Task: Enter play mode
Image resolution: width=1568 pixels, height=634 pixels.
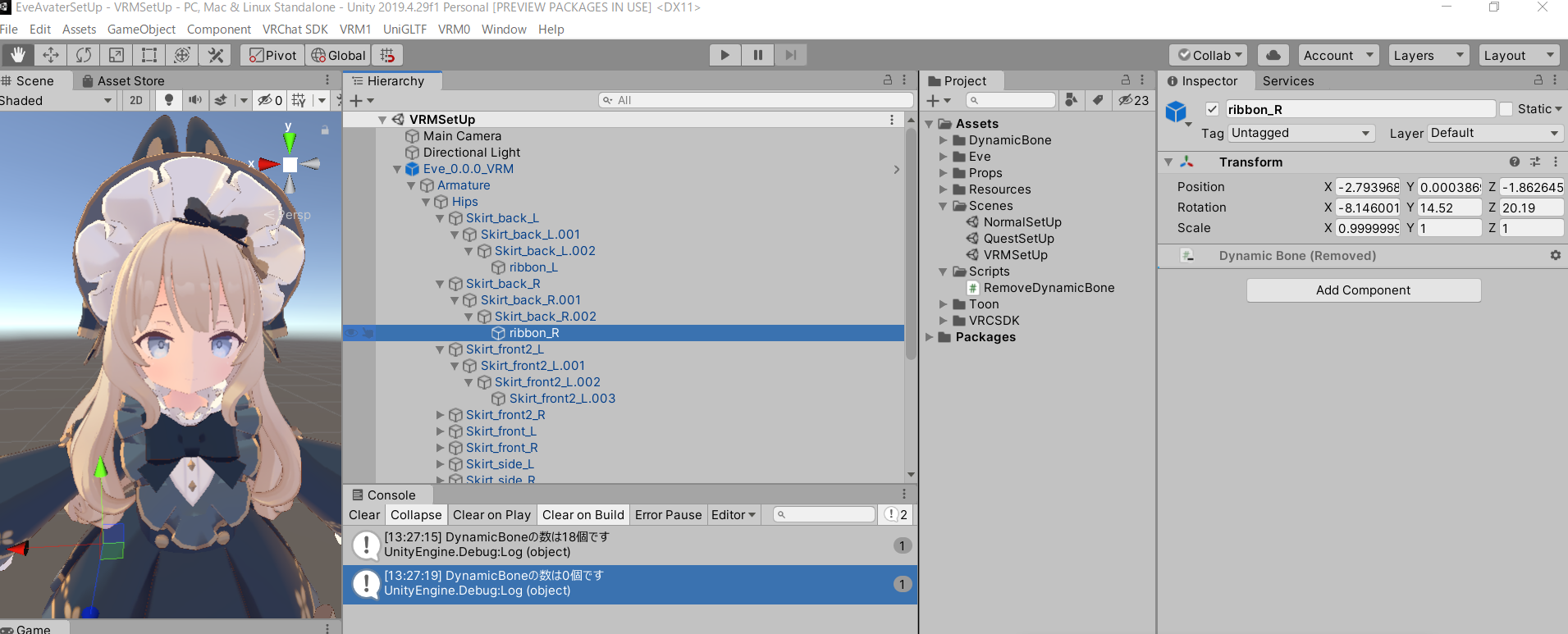Action: tap(725, 55)
